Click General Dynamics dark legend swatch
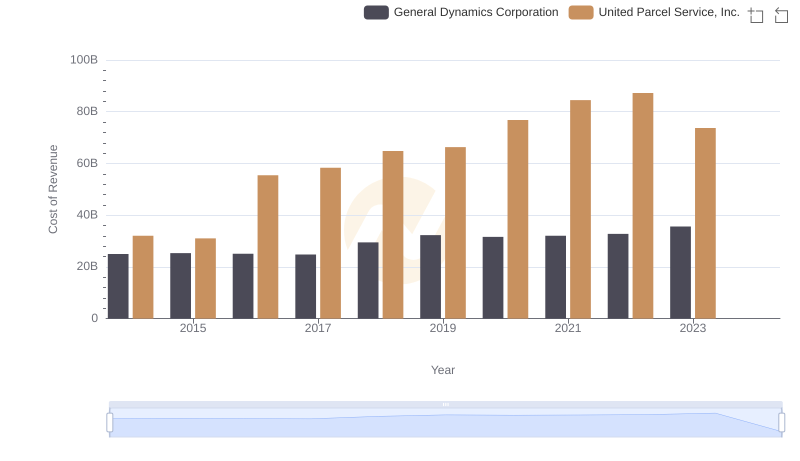 click(x=376, y=12)
